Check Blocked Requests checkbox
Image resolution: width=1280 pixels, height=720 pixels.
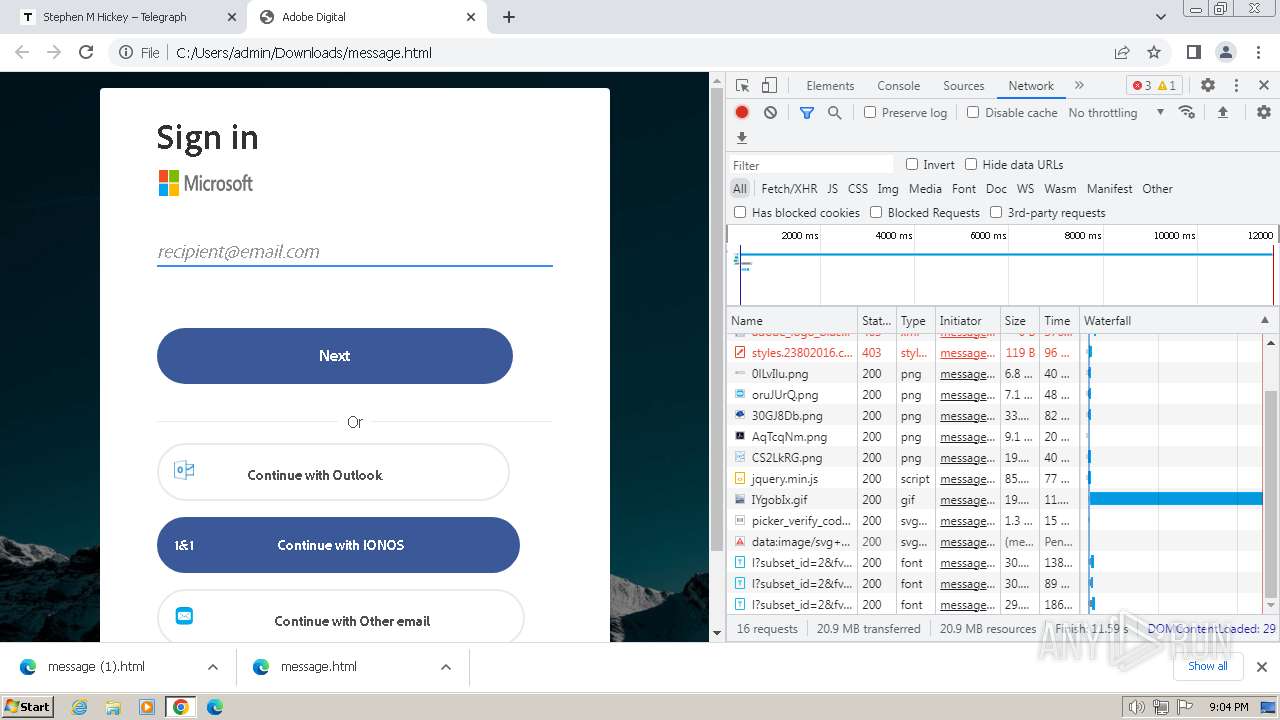click(876, 212)
